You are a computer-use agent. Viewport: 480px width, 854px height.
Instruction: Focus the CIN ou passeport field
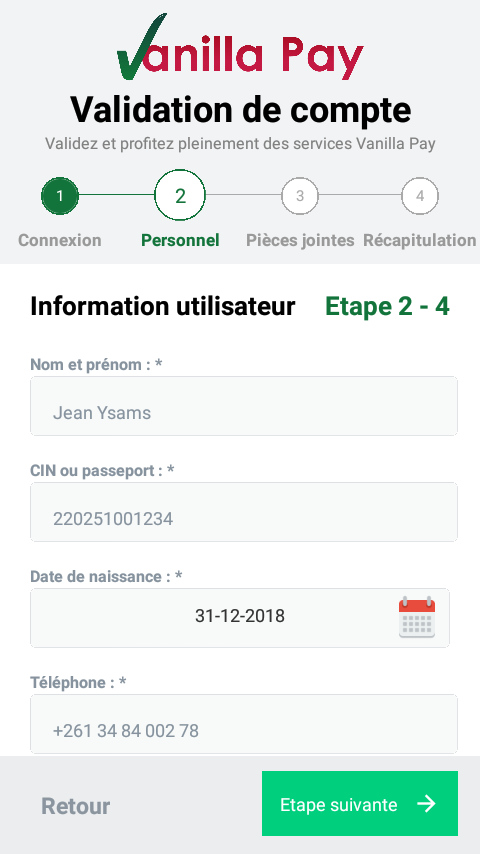[244, 512]
